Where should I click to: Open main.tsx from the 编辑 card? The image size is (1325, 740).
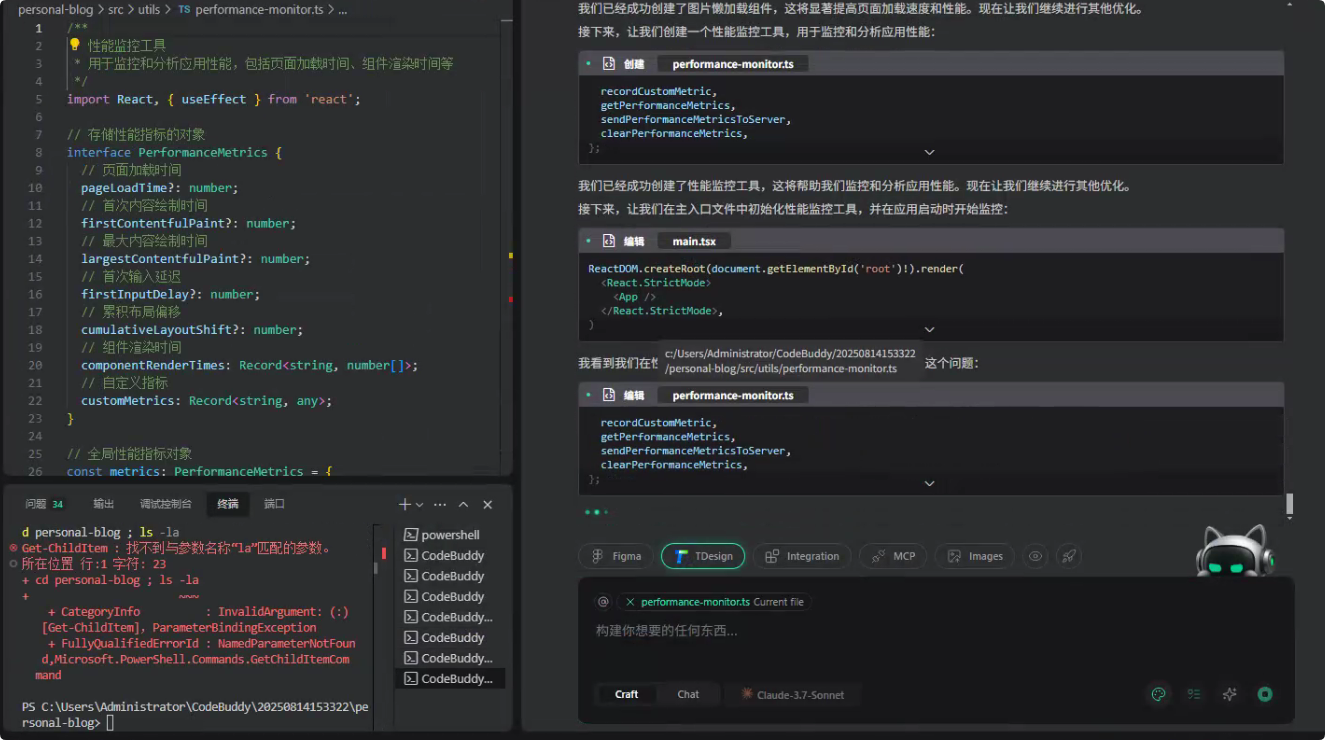(694, 241)
